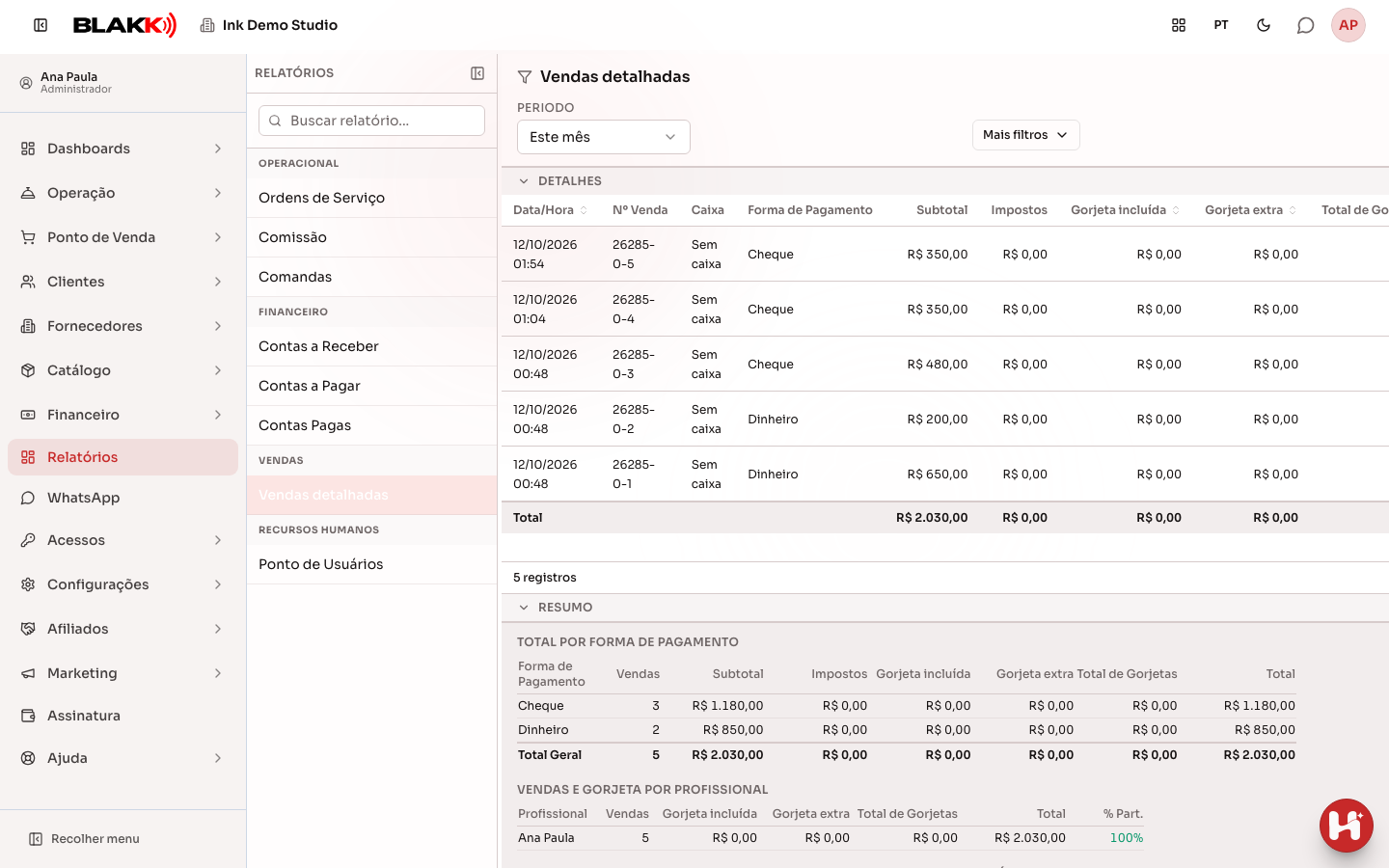Open the Contas a Receber report

371,346
